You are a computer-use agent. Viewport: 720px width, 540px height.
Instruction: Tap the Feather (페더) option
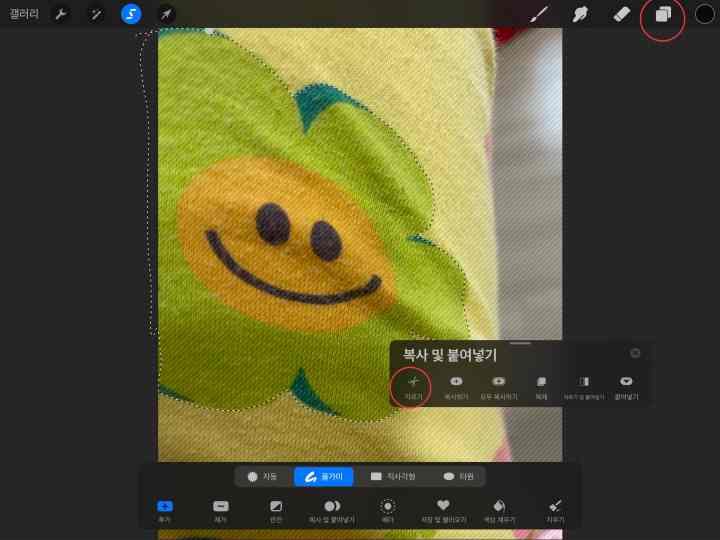[388, 511]
